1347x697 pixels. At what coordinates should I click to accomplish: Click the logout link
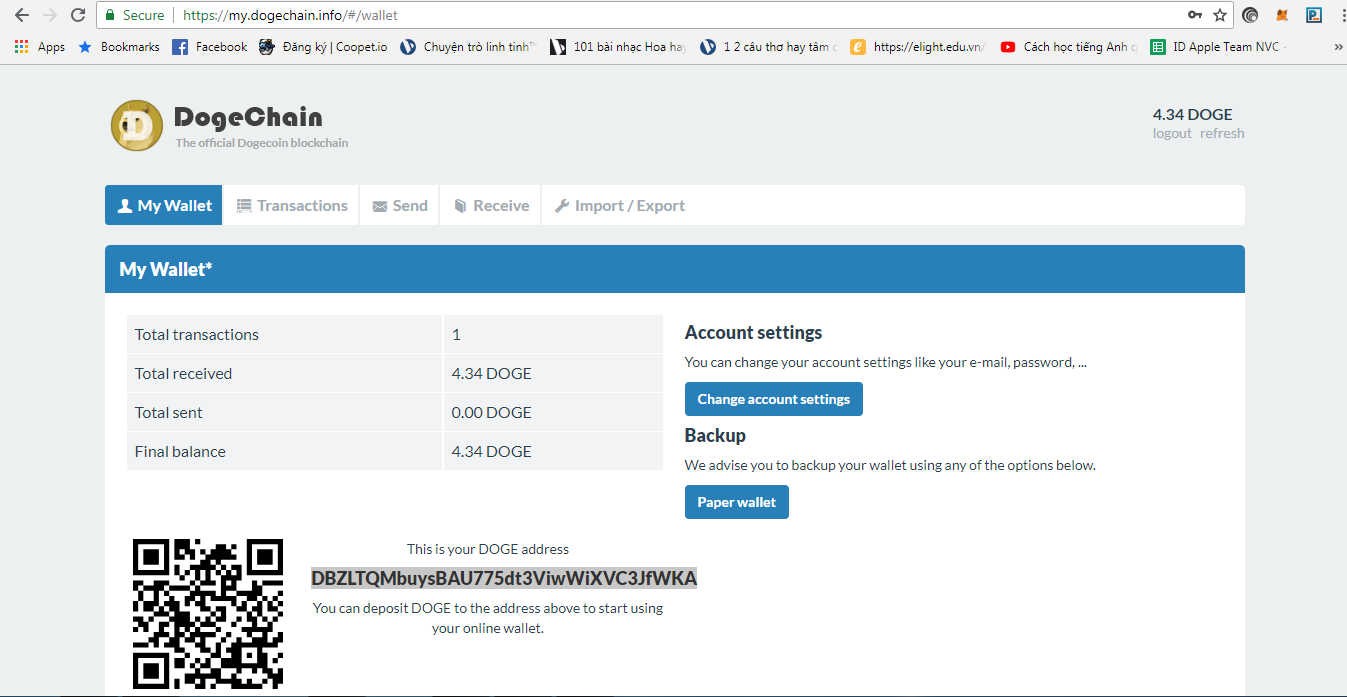1172,134
